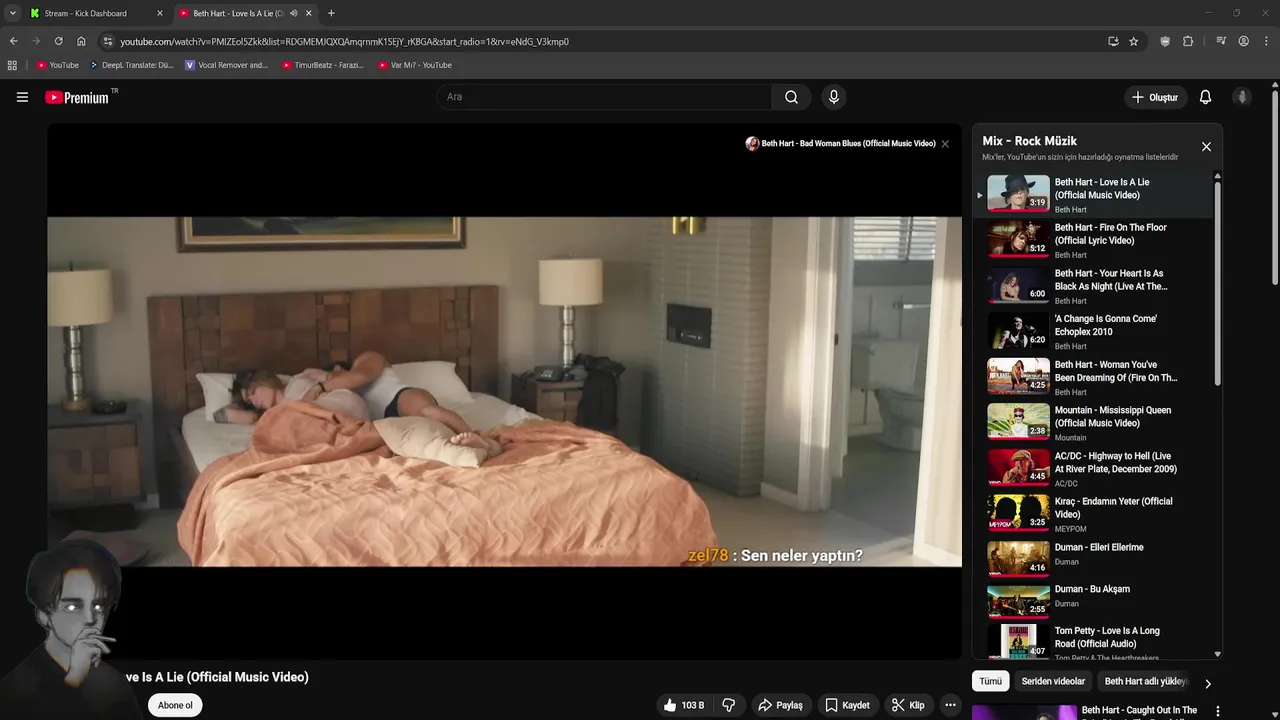Open the Chrome profile icon
The image size is (1280, 720).
pos(1243,41)
